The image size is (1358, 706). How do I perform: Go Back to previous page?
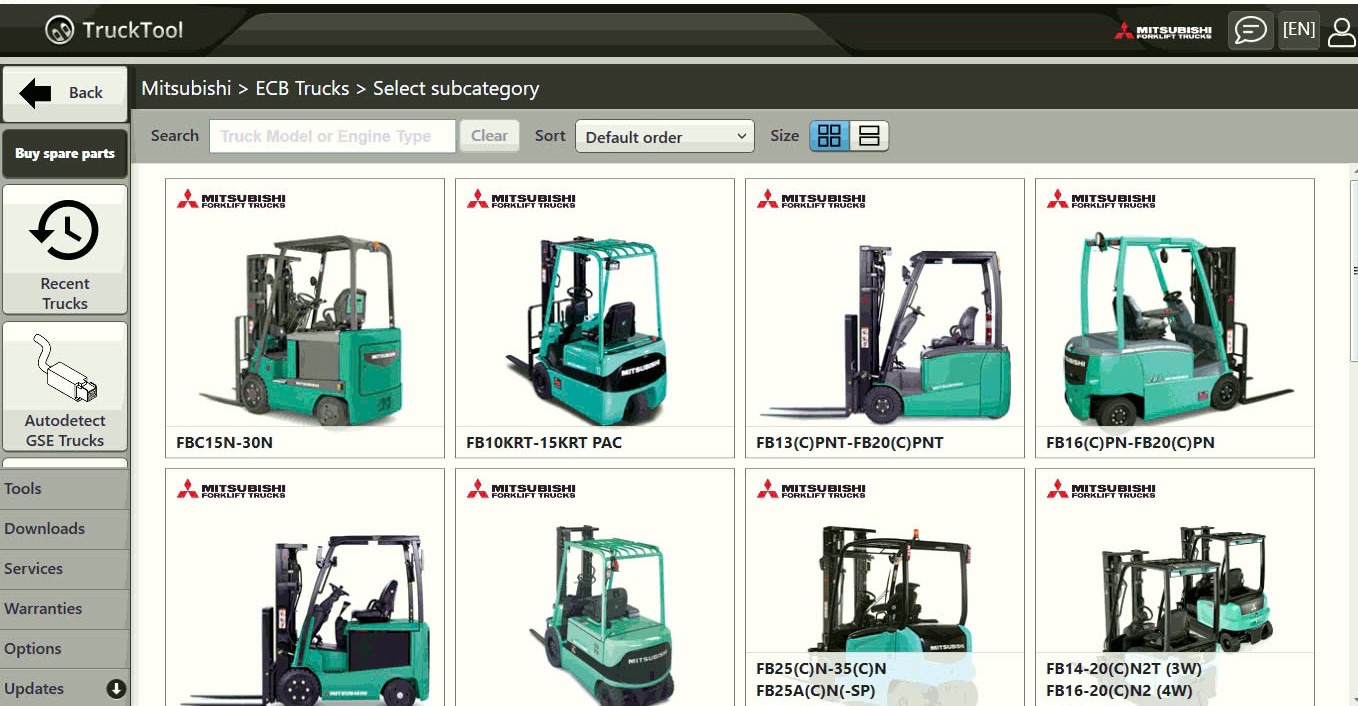click(65, 93)
